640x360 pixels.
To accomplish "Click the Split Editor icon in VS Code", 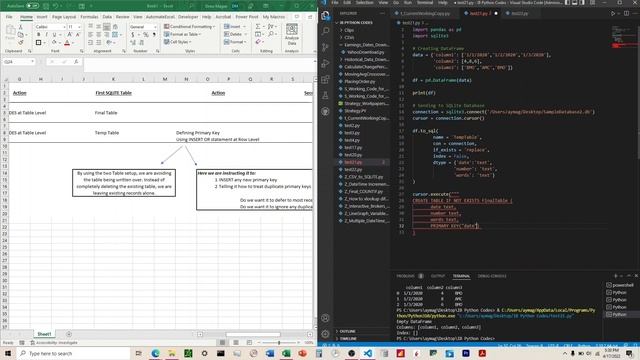I will click(627, 13).
